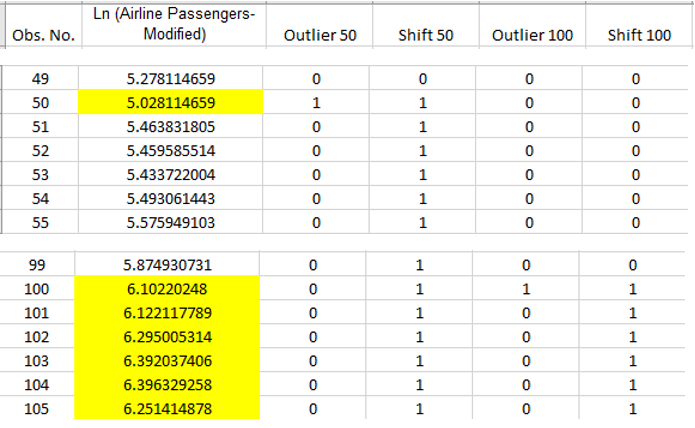Click the cell with value 6.251414878
The width and height of the screenshot is (695, 428).
pyautogui.click(x=167, y=408)
